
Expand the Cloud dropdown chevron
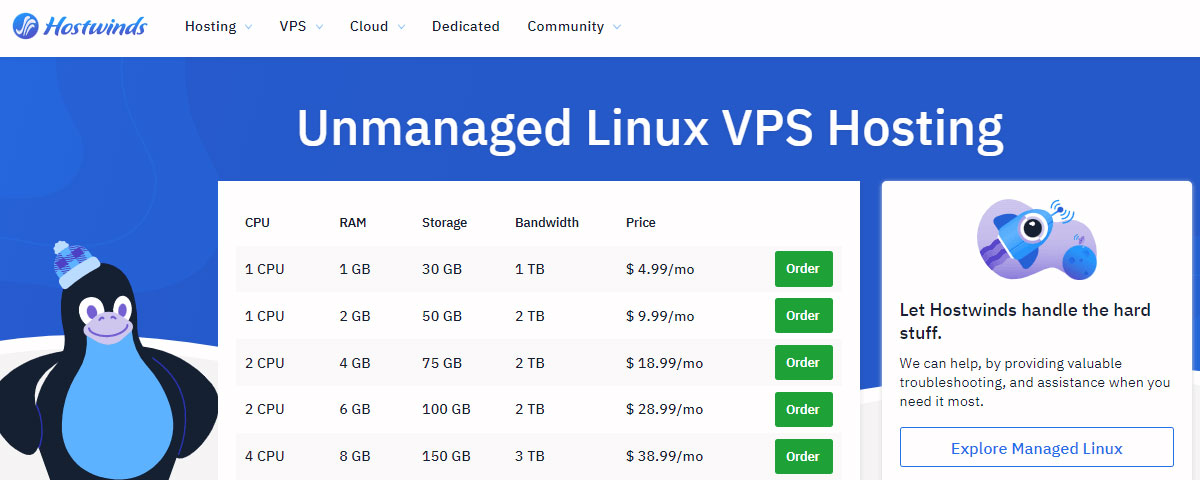tap(401, 27)
